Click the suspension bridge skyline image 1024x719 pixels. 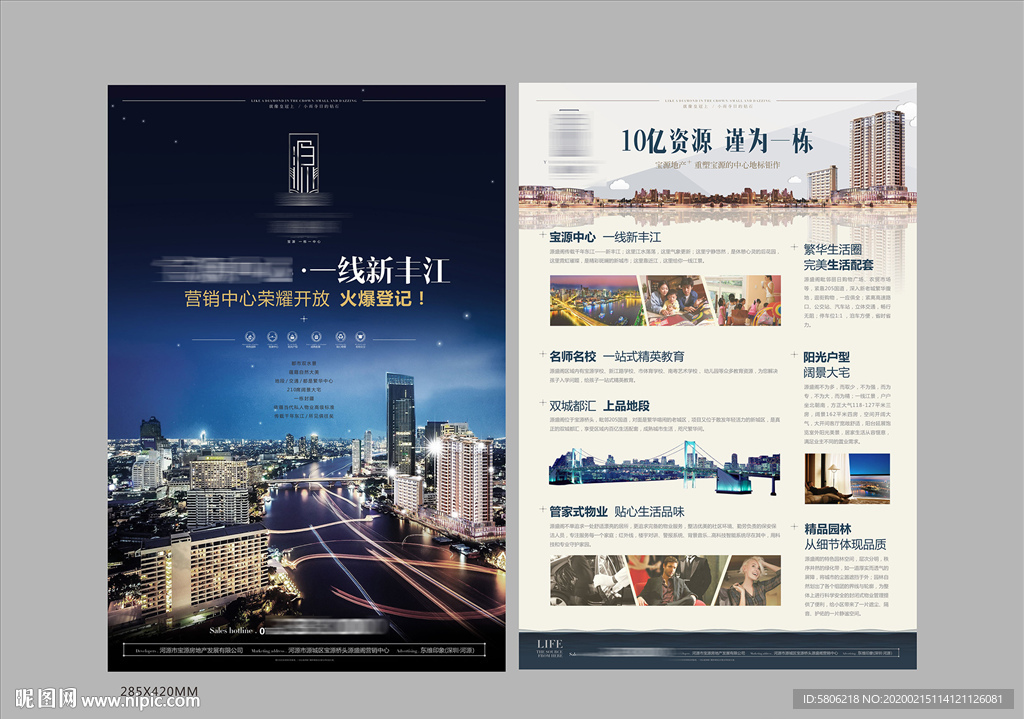[665, 467]
